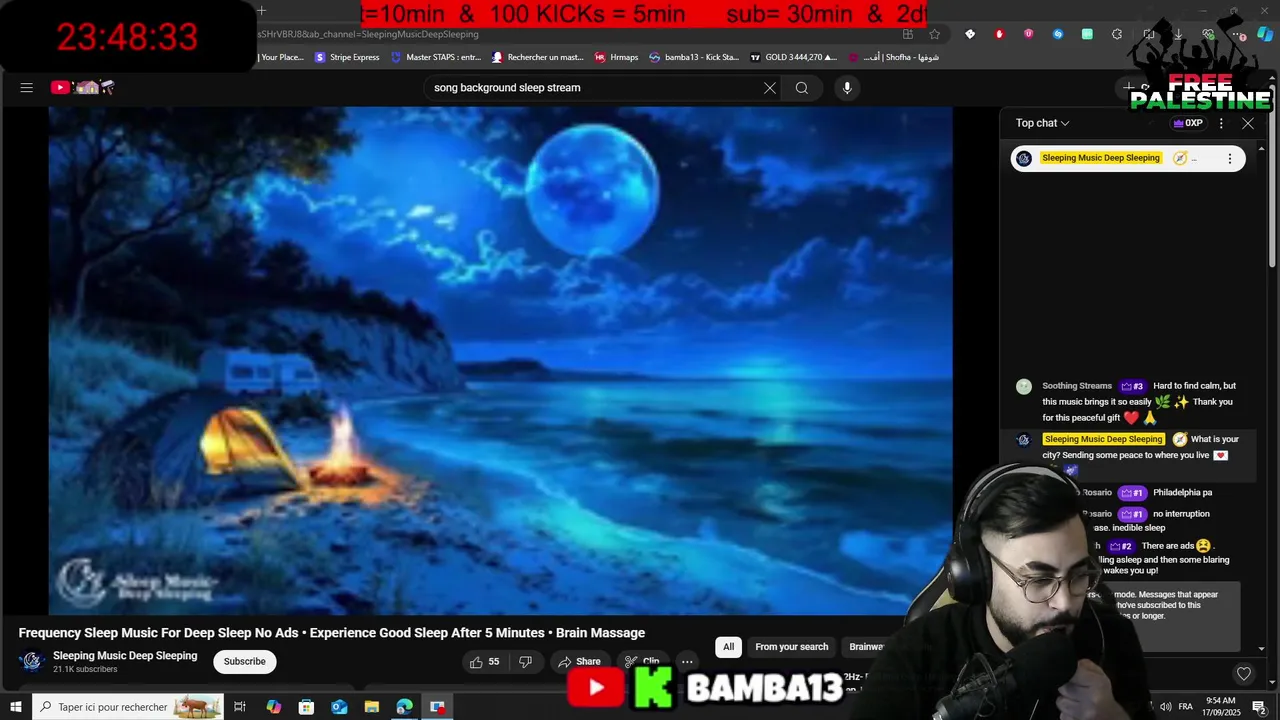1280x720 pixels.
Task: Click Soothing Streams chat author name
Action: coord(1077,386)
